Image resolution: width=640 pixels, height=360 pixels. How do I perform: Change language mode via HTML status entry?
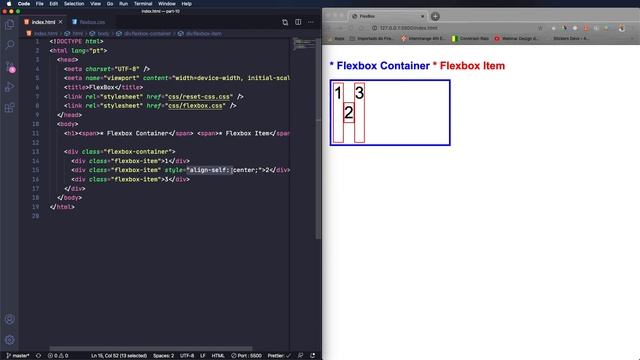tap(218, 356)
